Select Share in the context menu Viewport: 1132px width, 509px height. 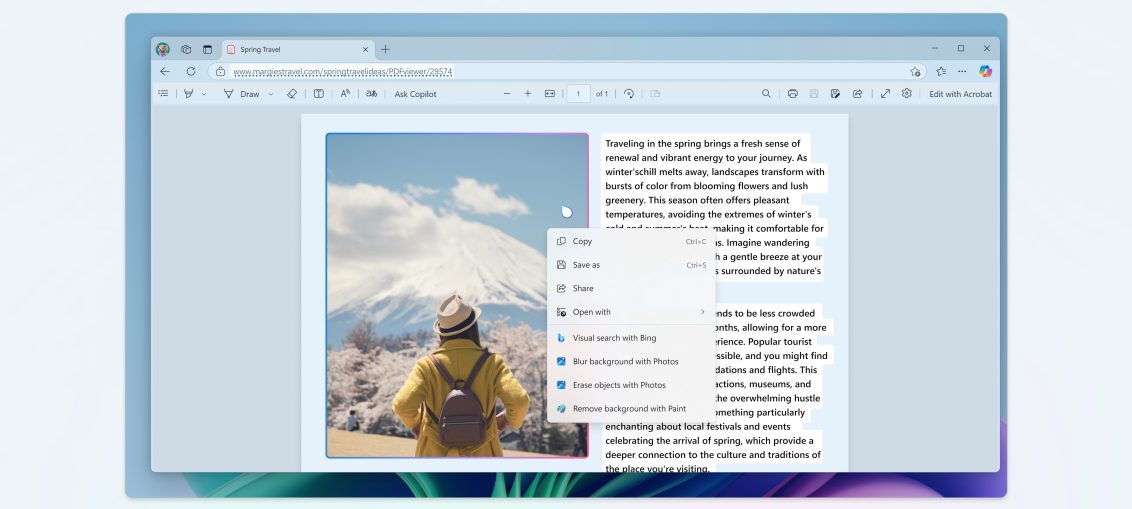click(x=632, y=288)
